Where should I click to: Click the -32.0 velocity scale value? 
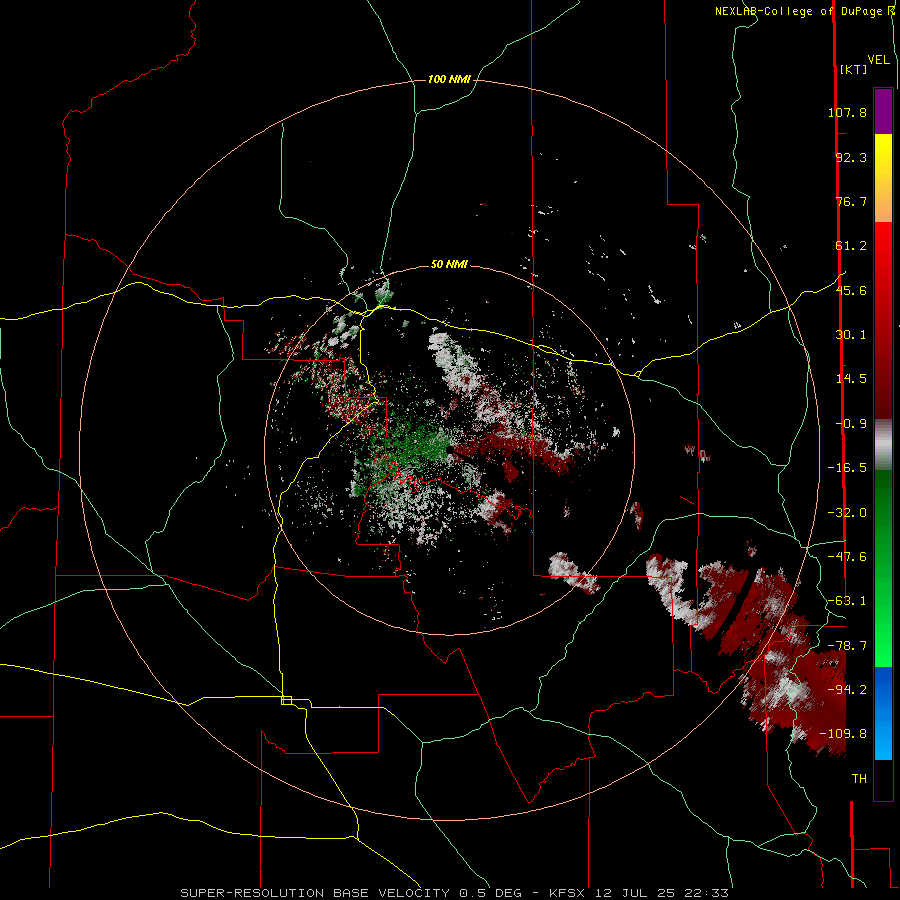click(x=847, y=513)
